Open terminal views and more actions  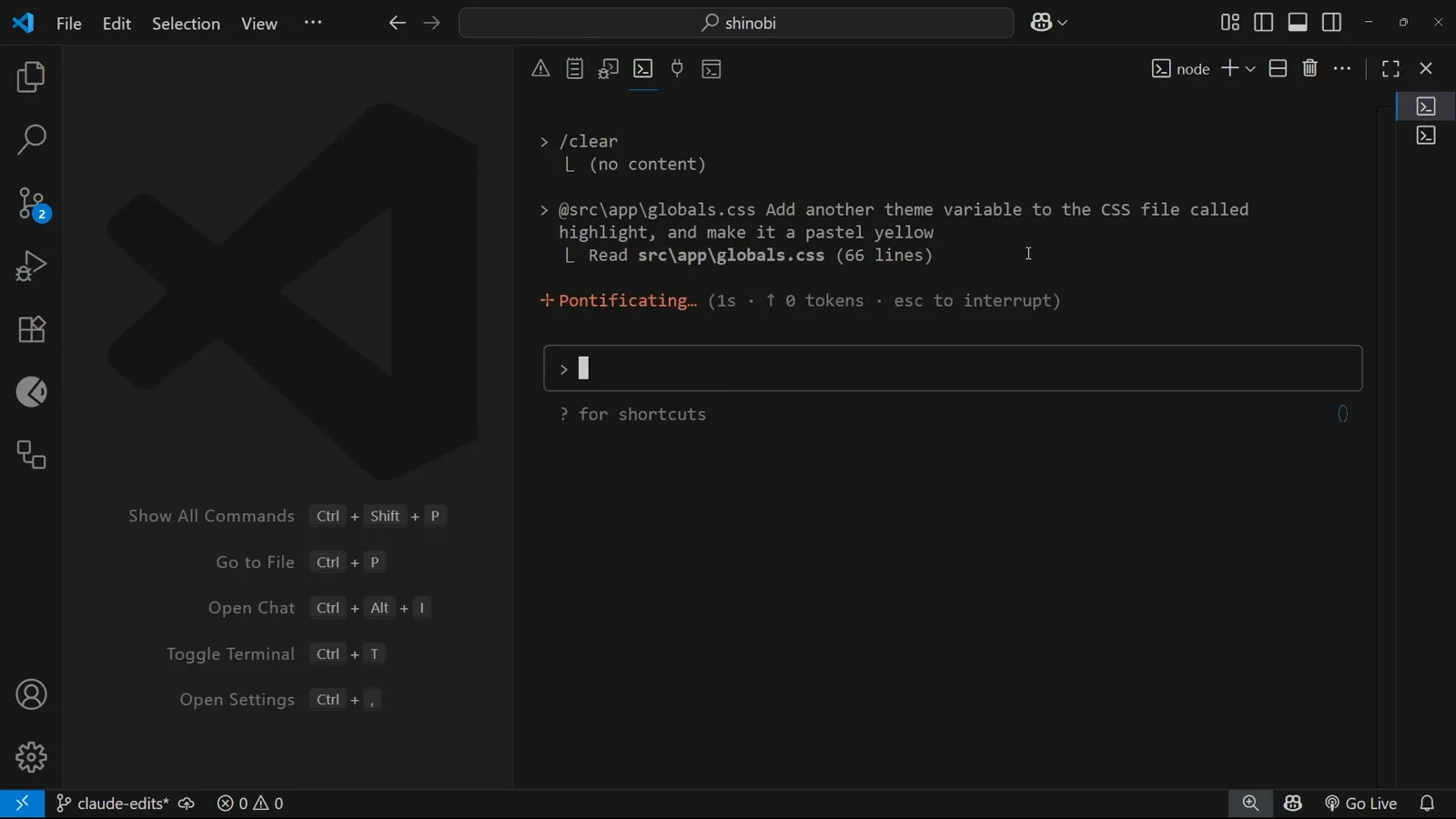(1343, 68)
